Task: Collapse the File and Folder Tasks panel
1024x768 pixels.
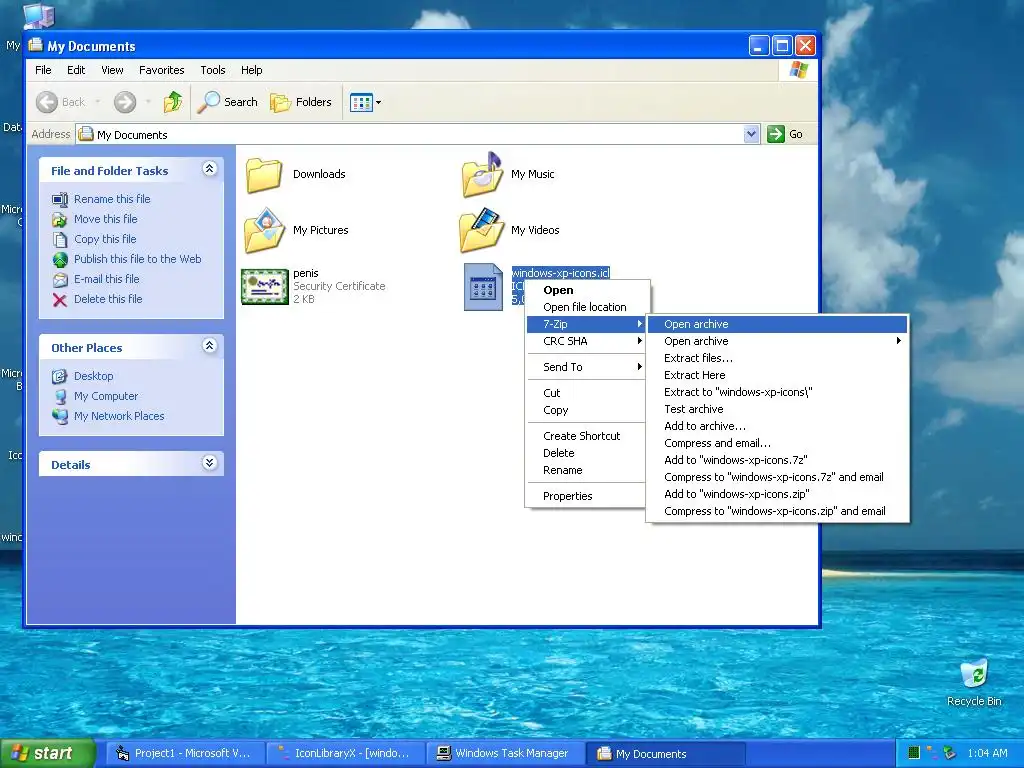Action: point(209,169)
